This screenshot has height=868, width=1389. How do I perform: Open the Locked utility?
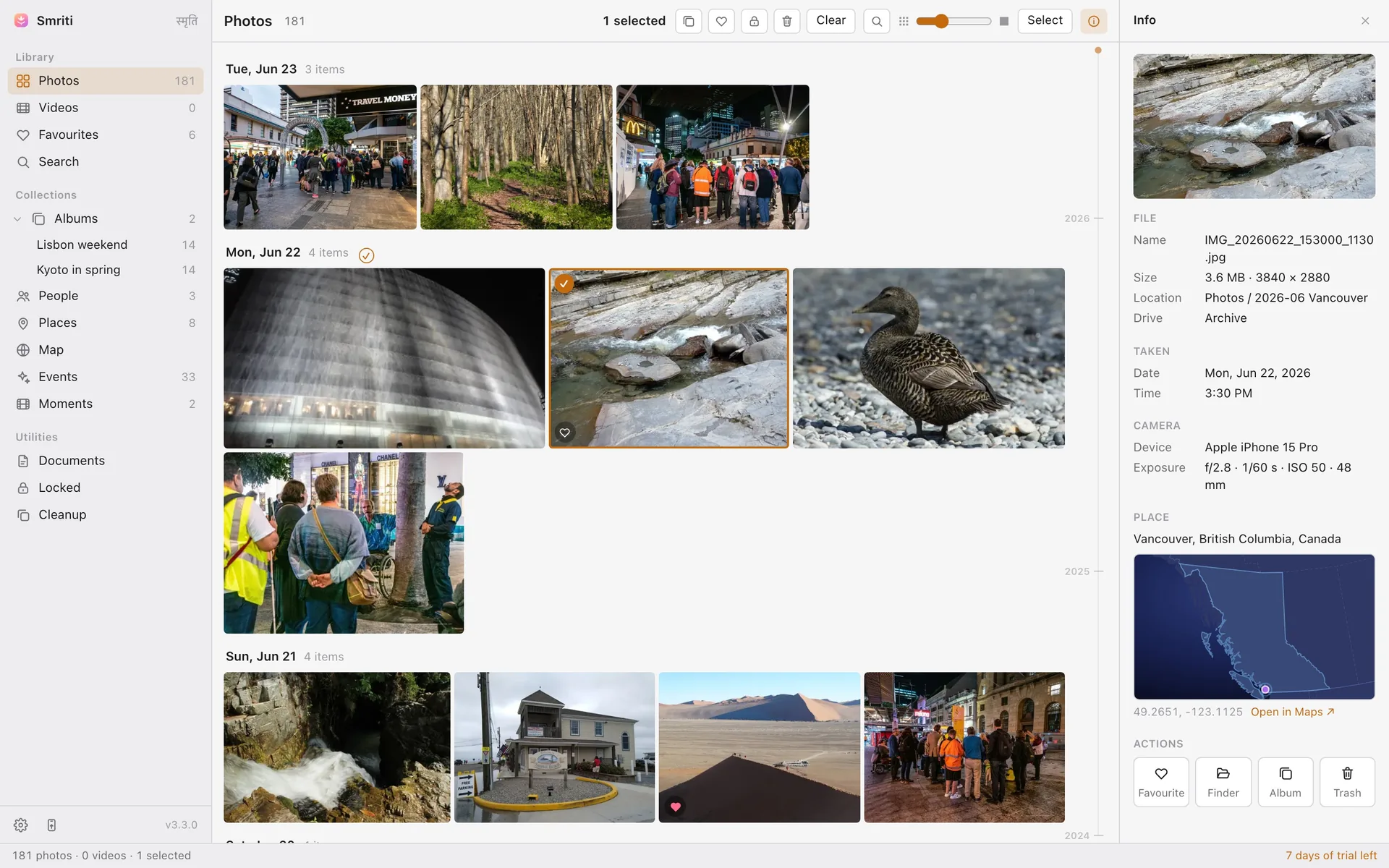click(x=106, y=488)
